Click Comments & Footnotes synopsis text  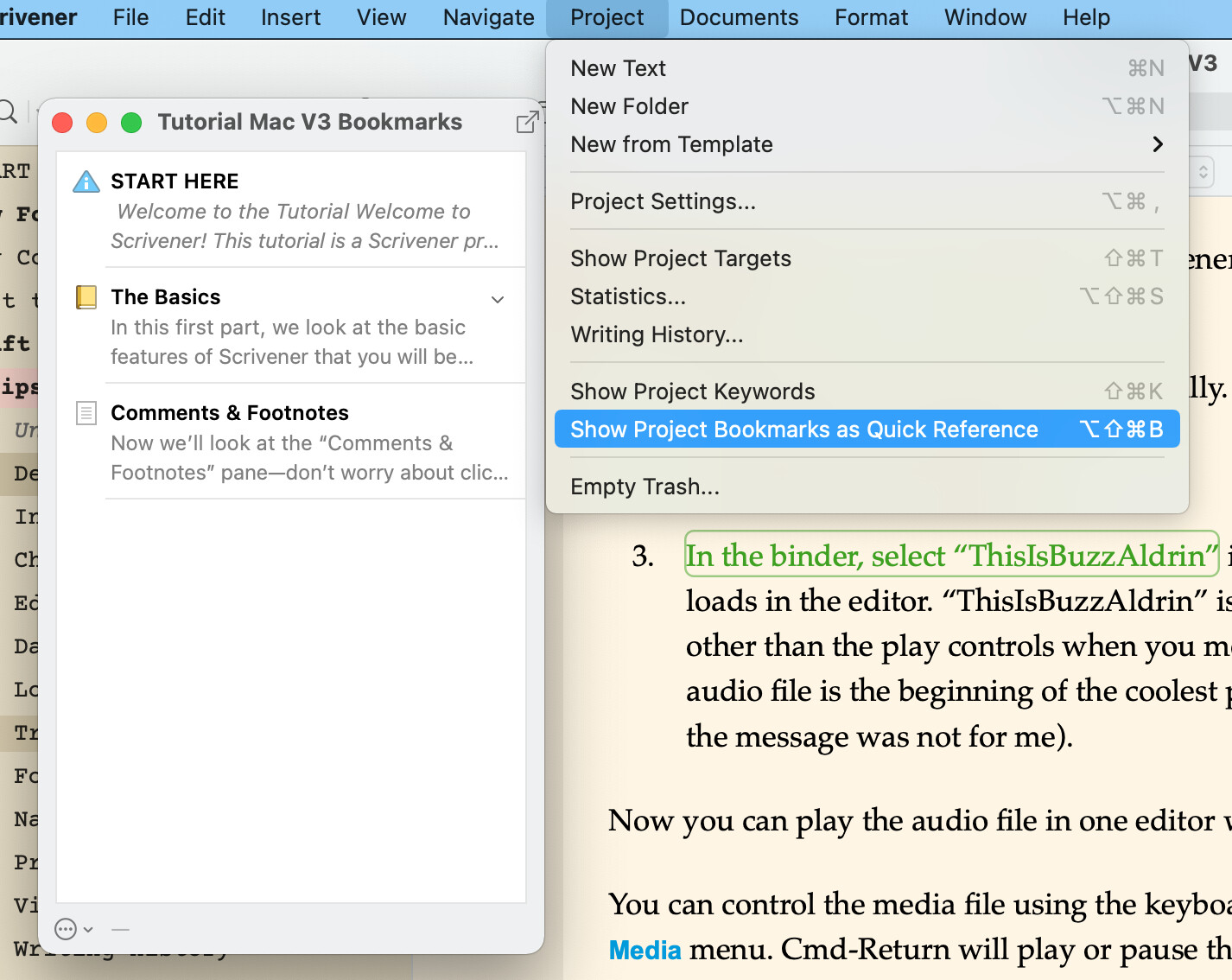click(309, 458)
